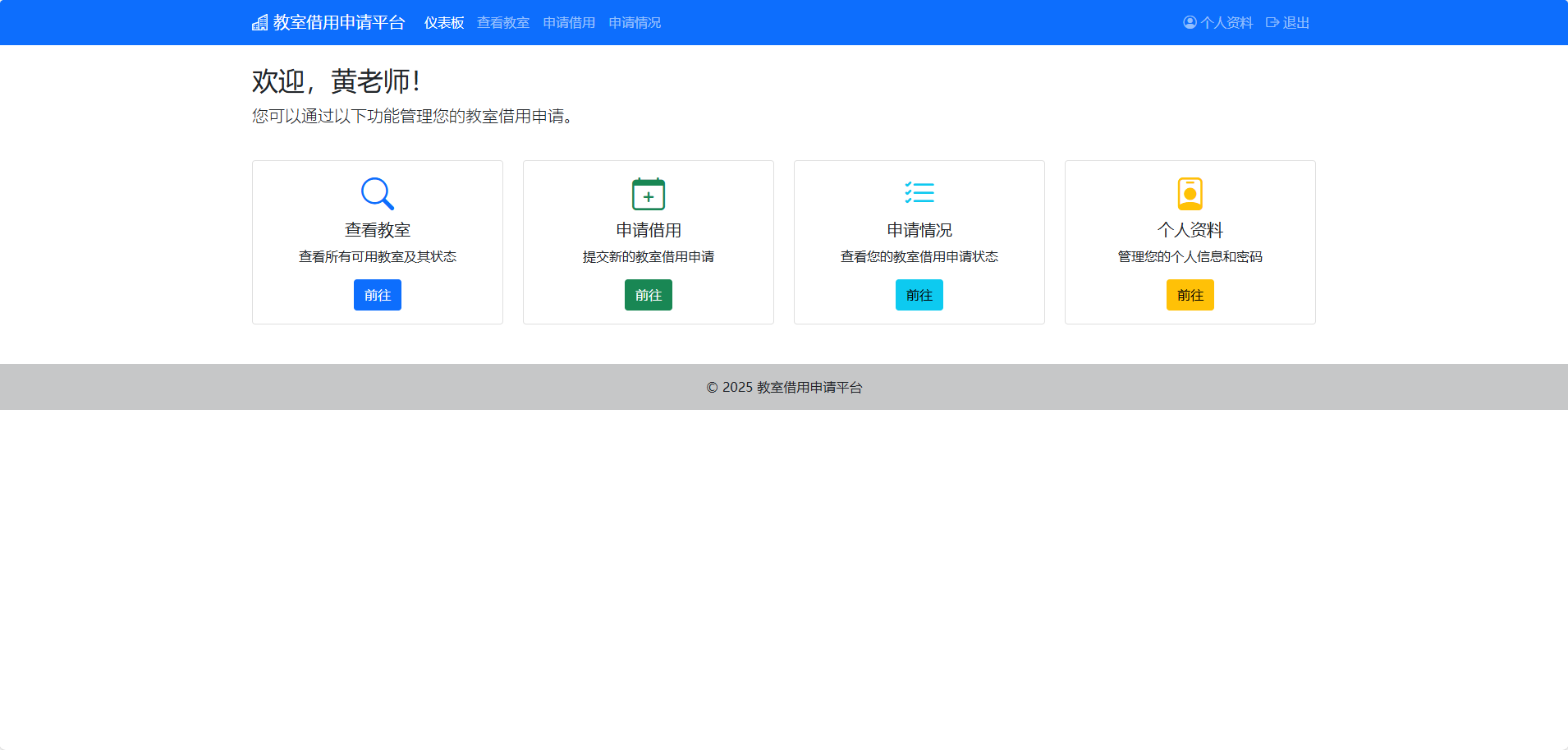Click the logout arrow icon in navbar
This screenshot has width=1568, height=750.
coord(1272,22)
